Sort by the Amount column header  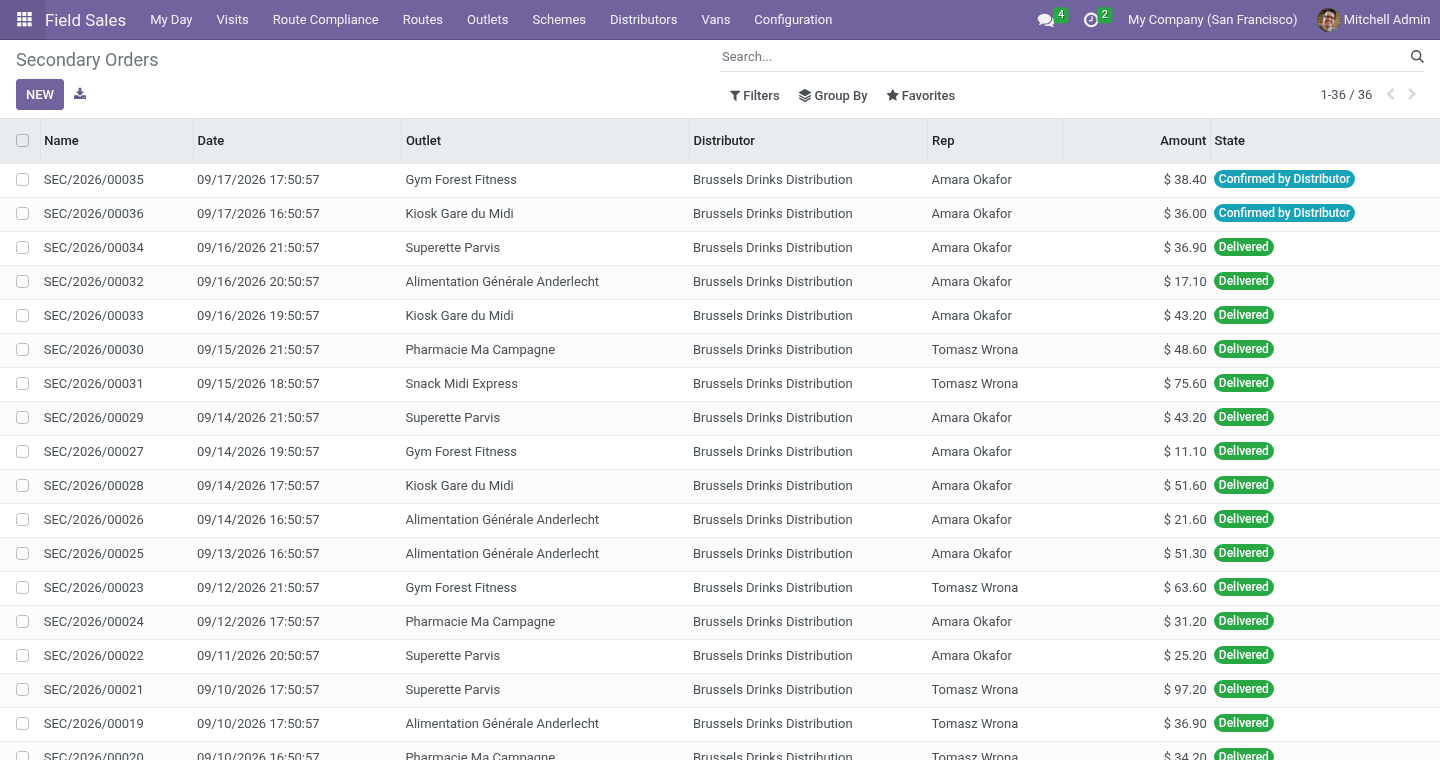pyautogui.click(x=1136, y=141)
